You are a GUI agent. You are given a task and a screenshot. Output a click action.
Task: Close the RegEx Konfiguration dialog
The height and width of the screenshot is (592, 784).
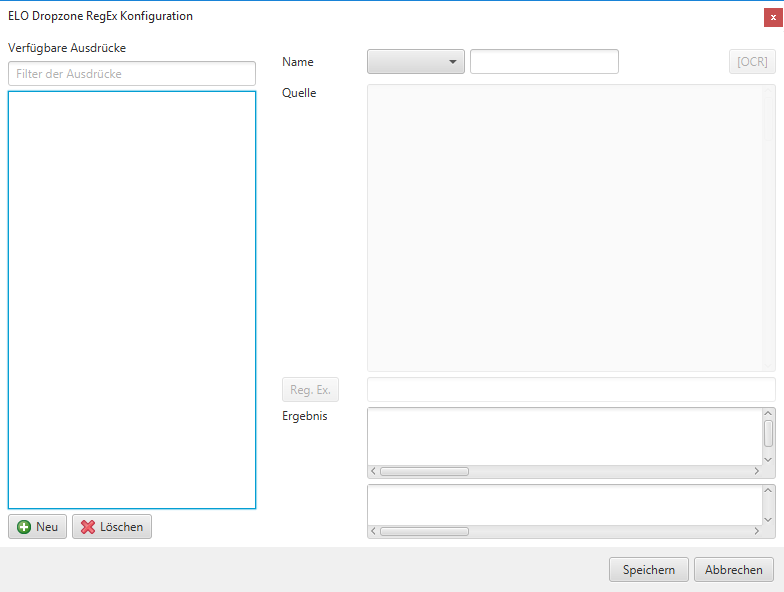pyautogui.click(x=773, y=18)
